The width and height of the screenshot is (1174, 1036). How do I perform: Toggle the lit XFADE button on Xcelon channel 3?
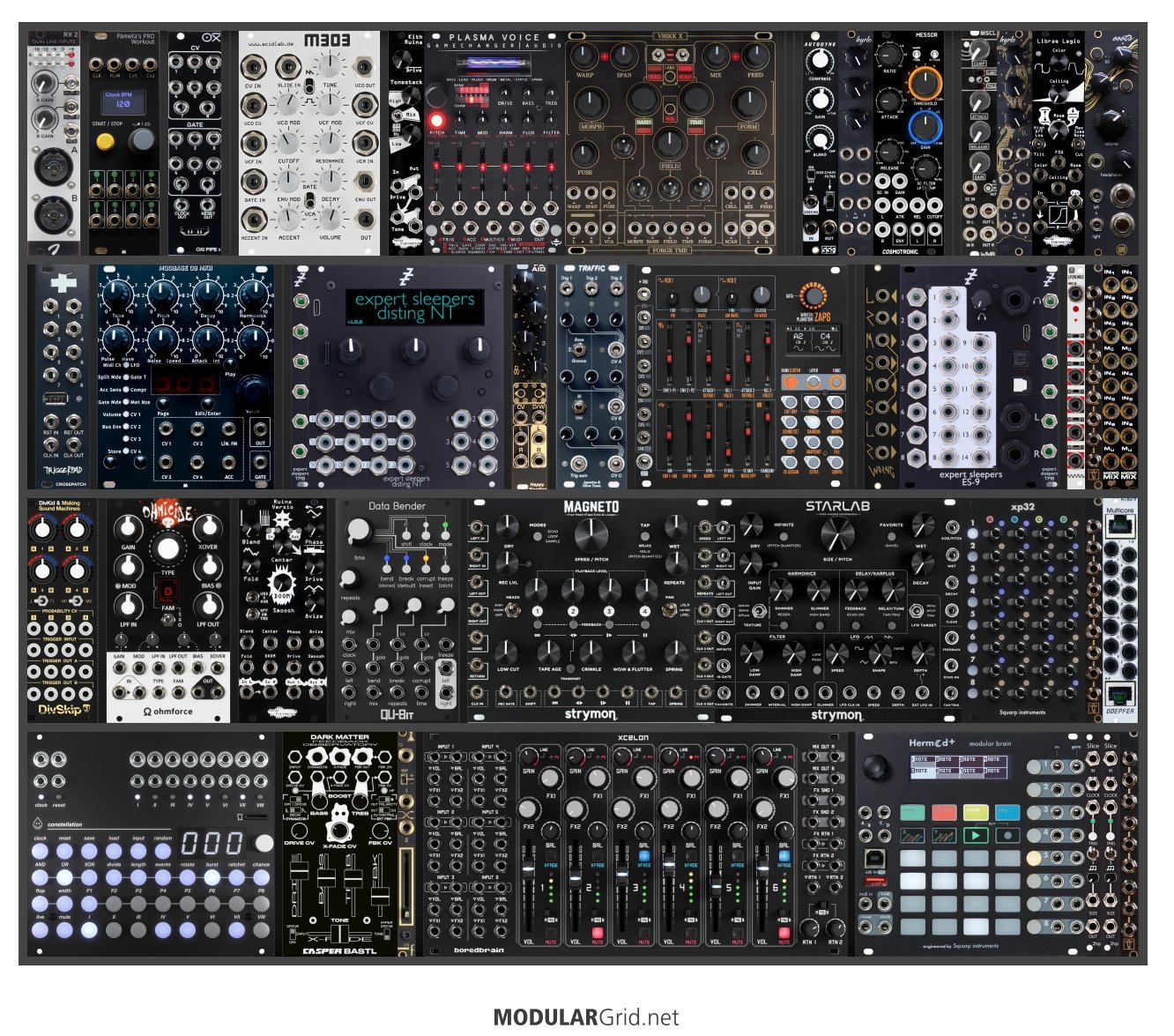click(644, 856)
